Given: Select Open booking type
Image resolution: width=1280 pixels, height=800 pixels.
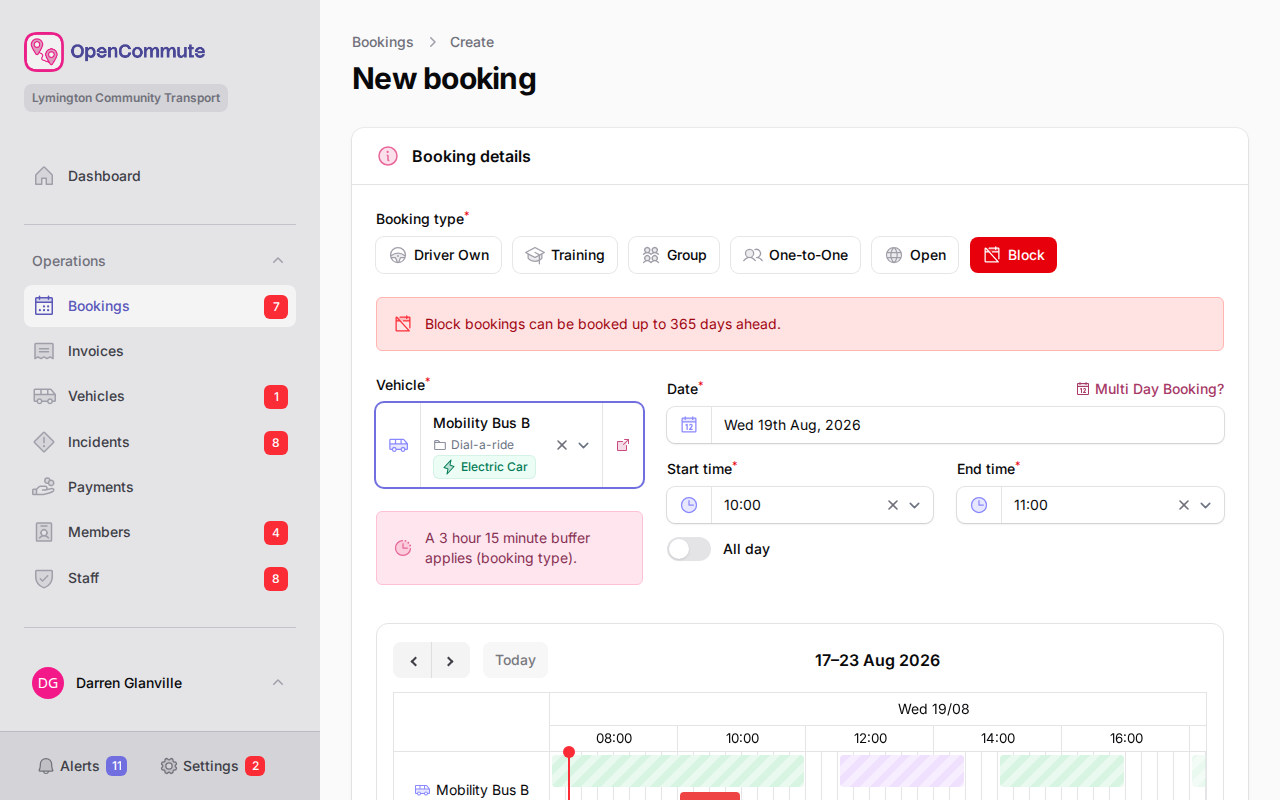Looking at the screenshot, I should (x=915, y=255).
